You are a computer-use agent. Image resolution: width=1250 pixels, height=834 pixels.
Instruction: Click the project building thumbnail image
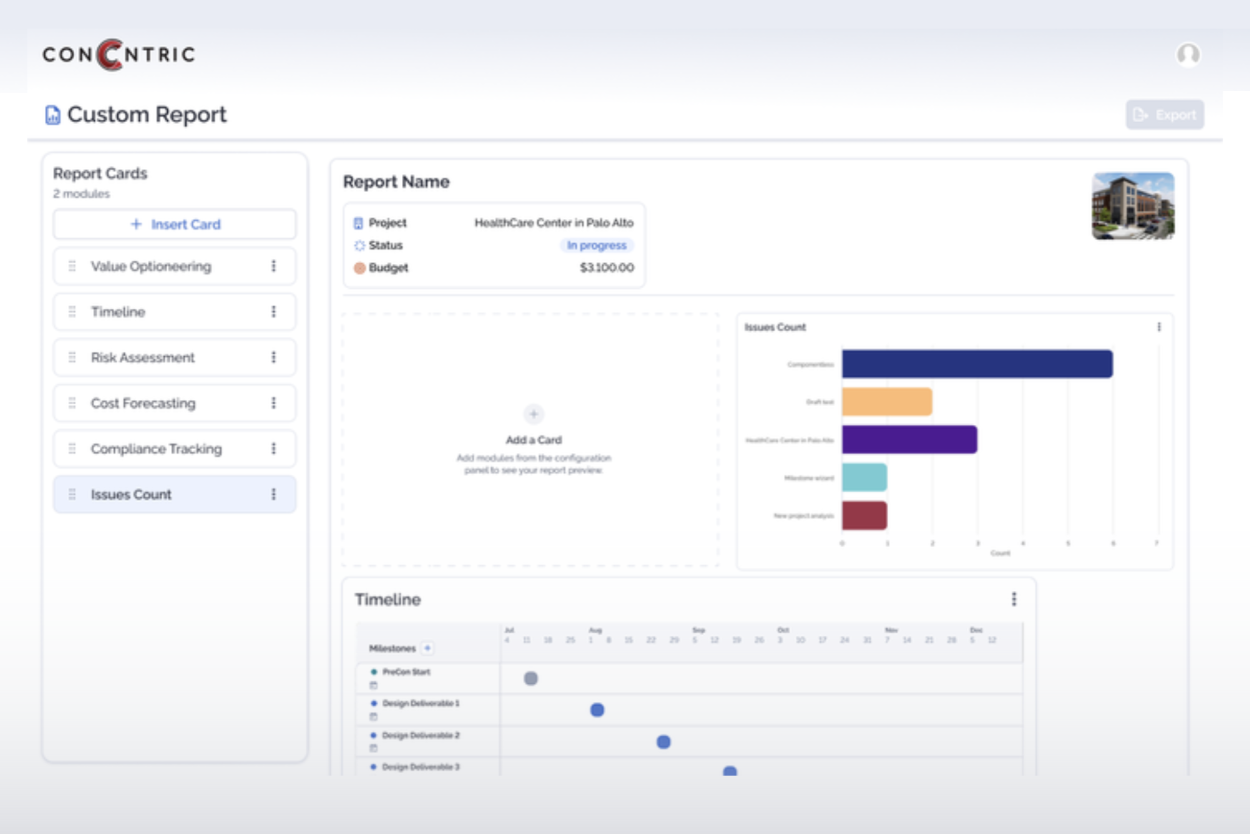[x=1133, y=206]
